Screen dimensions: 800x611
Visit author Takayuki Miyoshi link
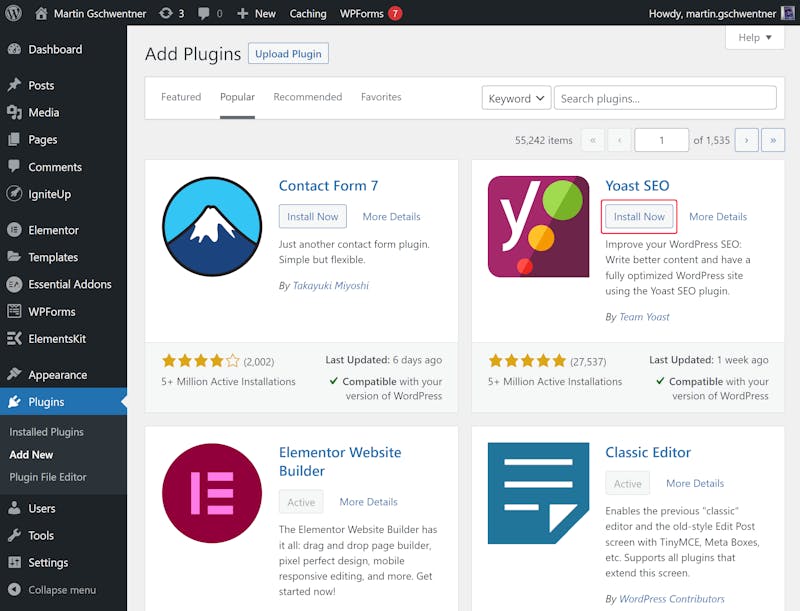pyautogui.click(x=331, y=286)
